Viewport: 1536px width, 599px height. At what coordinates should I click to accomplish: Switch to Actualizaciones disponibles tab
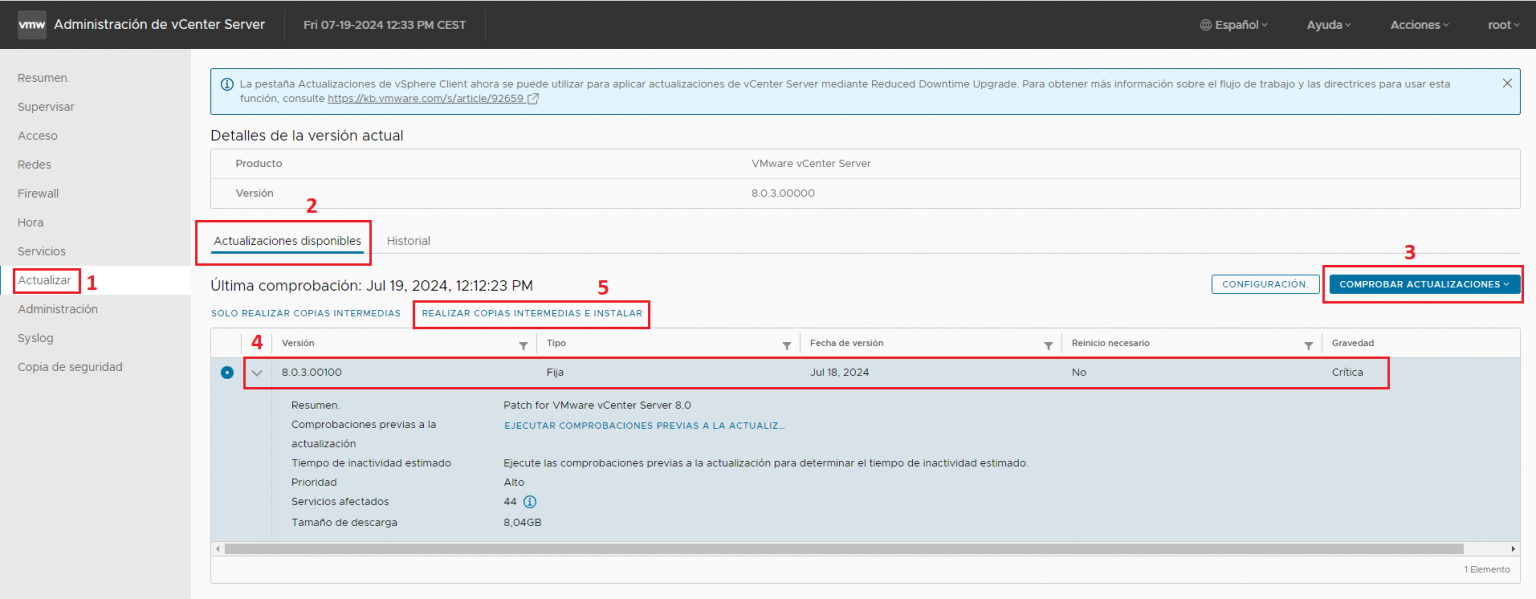(x=288, y=241)
